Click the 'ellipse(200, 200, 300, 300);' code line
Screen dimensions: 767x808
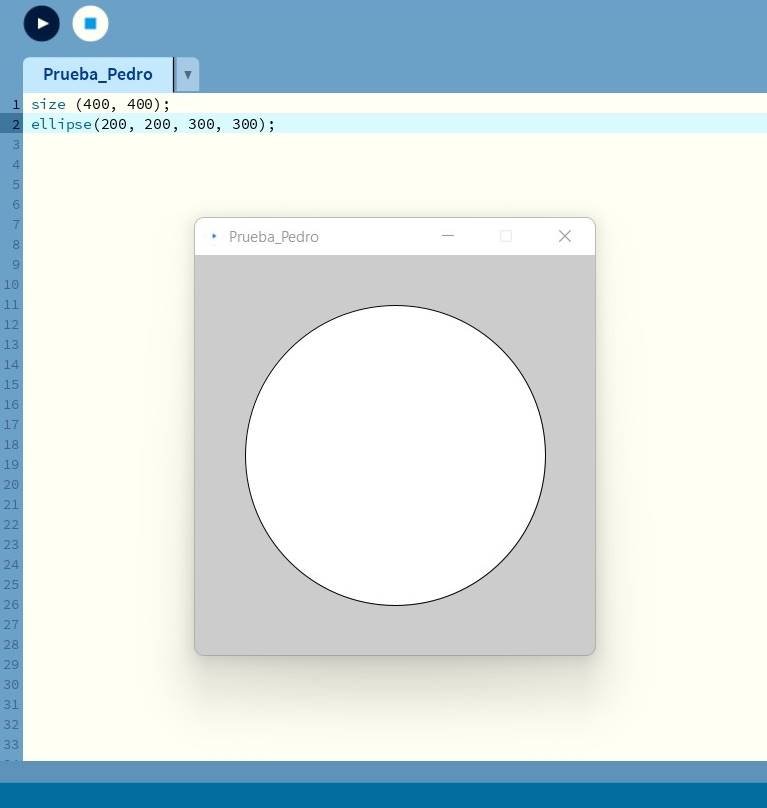[x=153, y=124]
